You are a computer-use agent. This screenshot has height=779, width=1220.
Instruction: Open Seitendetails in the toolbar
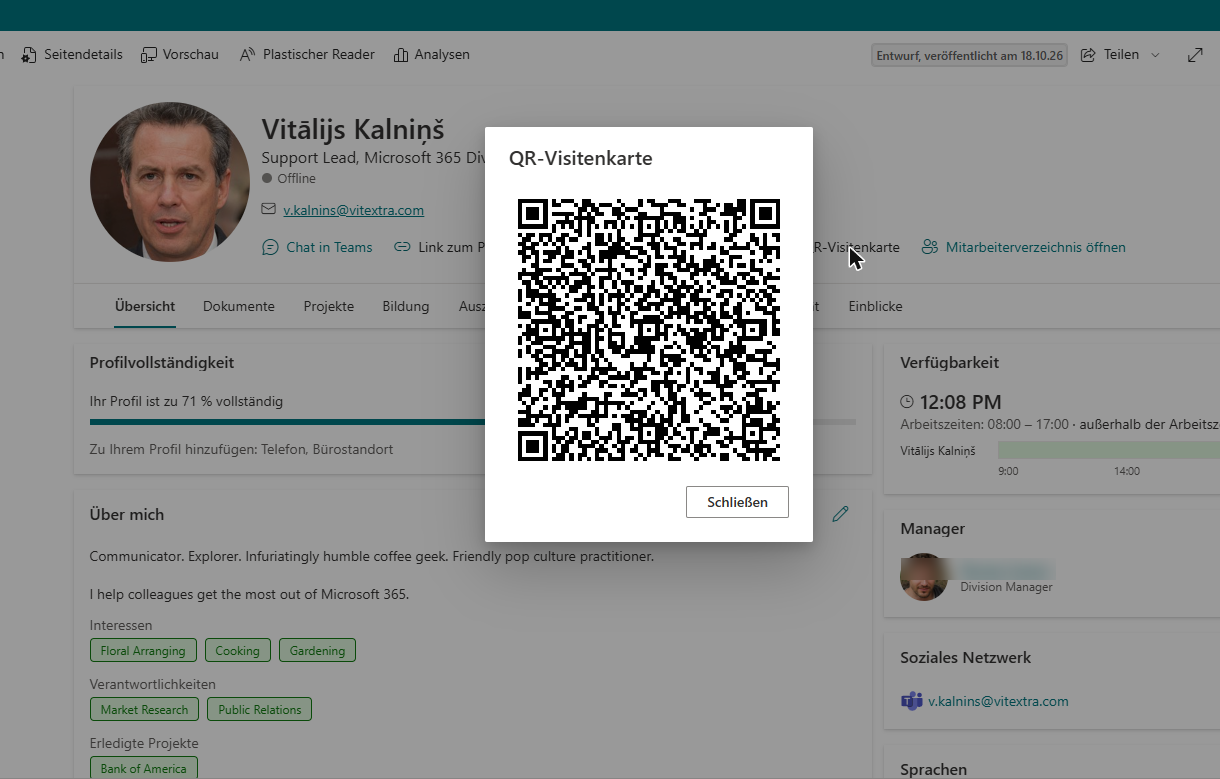(71, 55)
